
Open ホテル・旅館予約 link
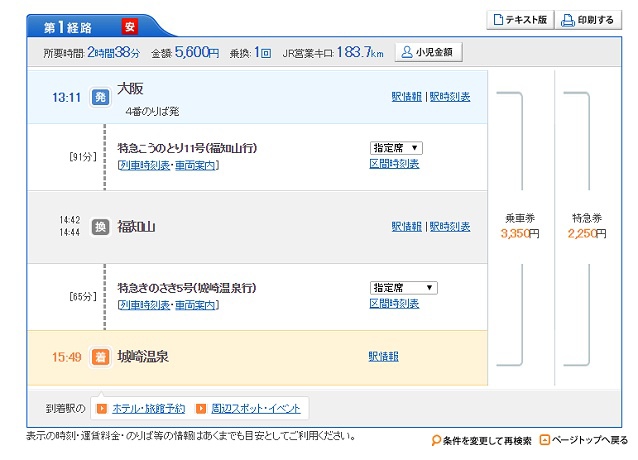149,408
